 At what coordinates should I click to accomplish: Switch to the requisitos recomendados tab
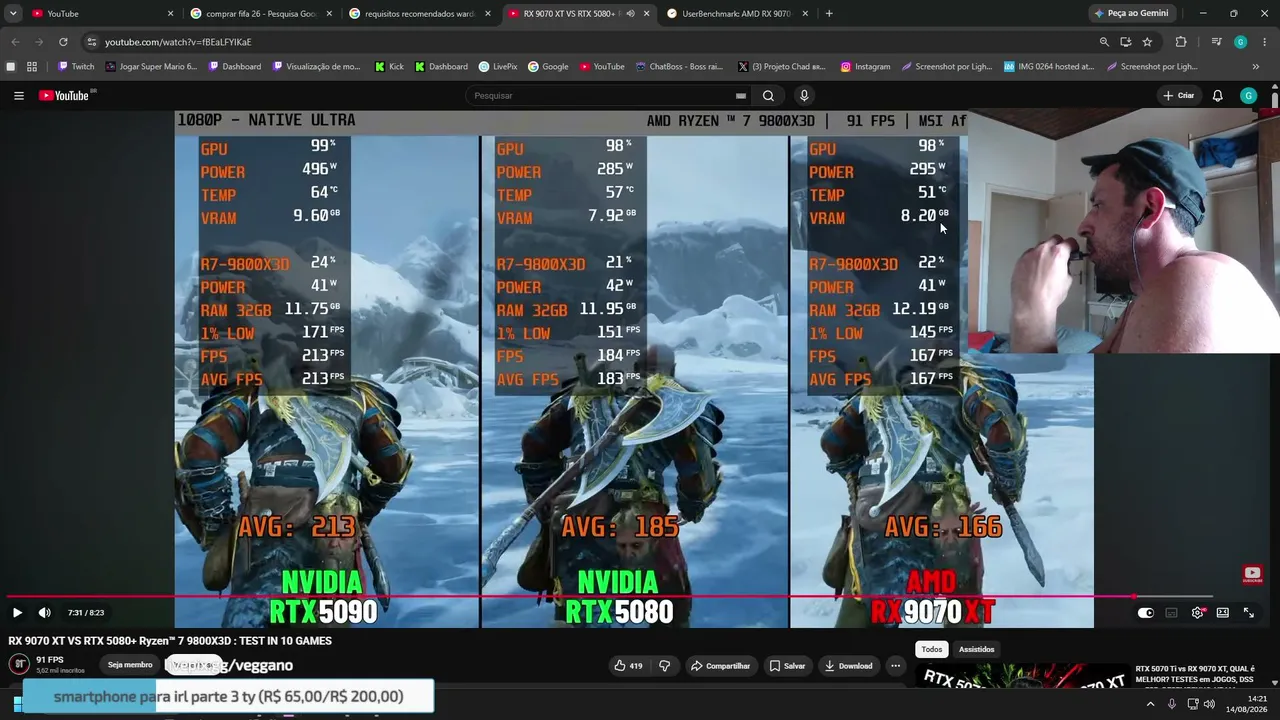click(x=420, y=14)
